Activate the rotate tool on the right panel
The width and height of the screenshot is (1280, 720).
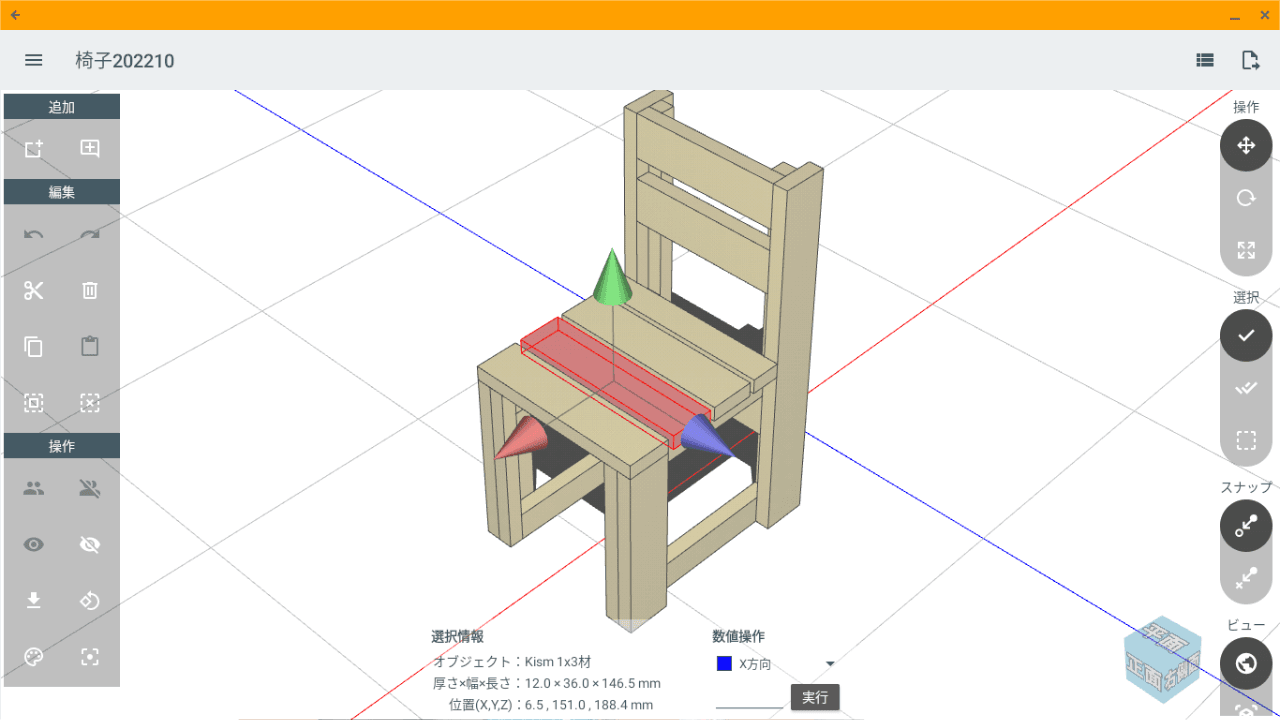(x=1245, y=197)
